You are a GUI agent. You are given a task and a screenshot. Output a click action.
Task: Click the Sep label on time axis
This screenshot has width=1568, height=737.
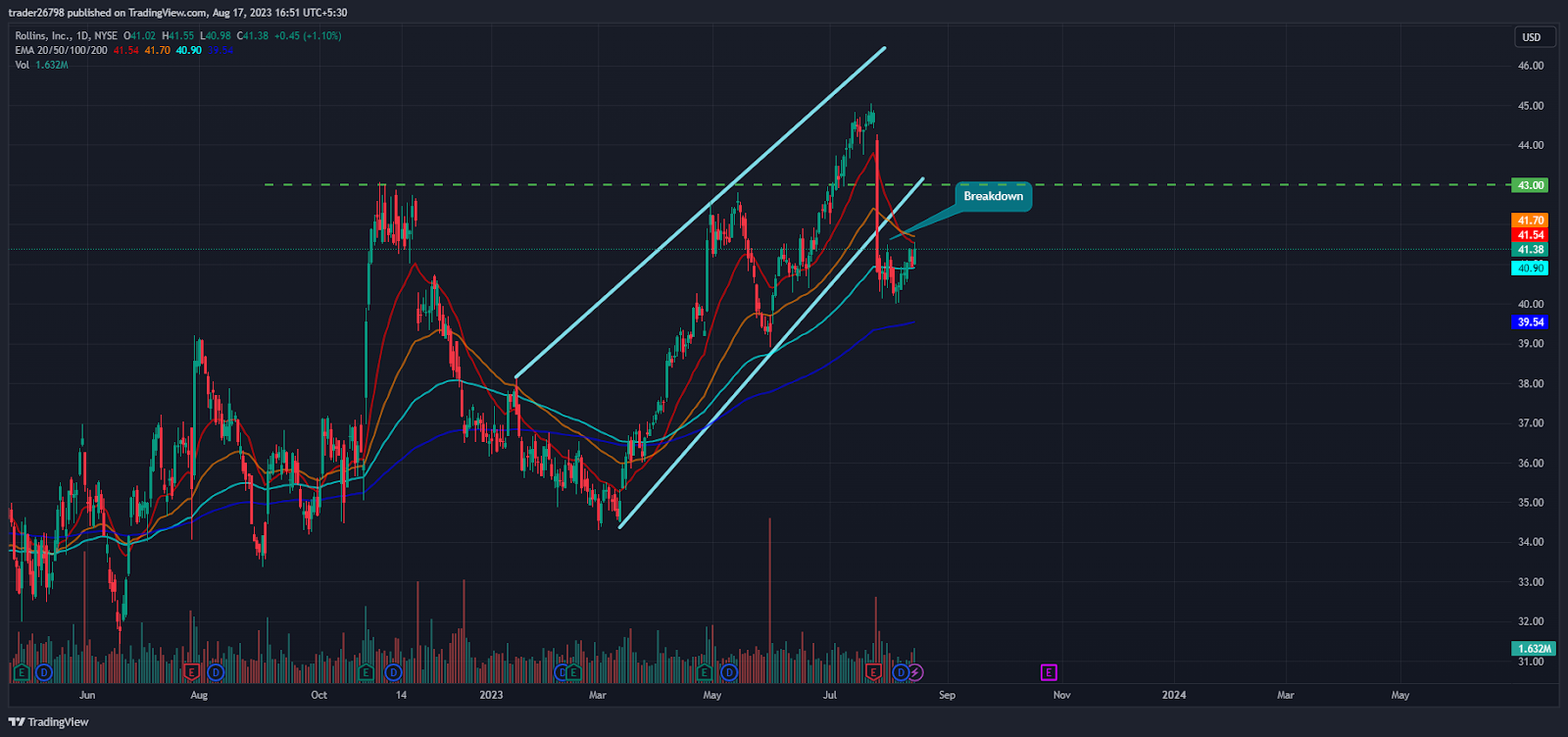(947, 695)
